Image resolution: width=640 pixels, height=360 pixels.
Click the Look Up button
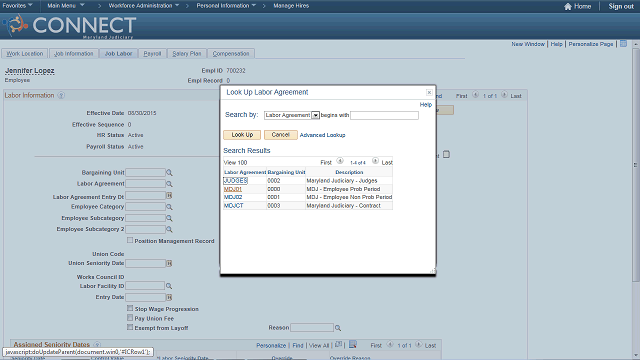[242, 135]
